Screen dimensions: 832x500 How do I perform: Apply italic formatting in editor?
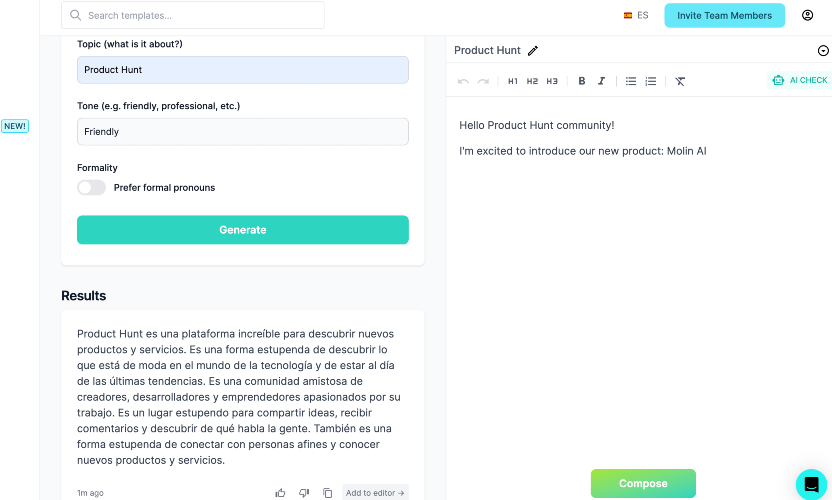click(601, 81)
